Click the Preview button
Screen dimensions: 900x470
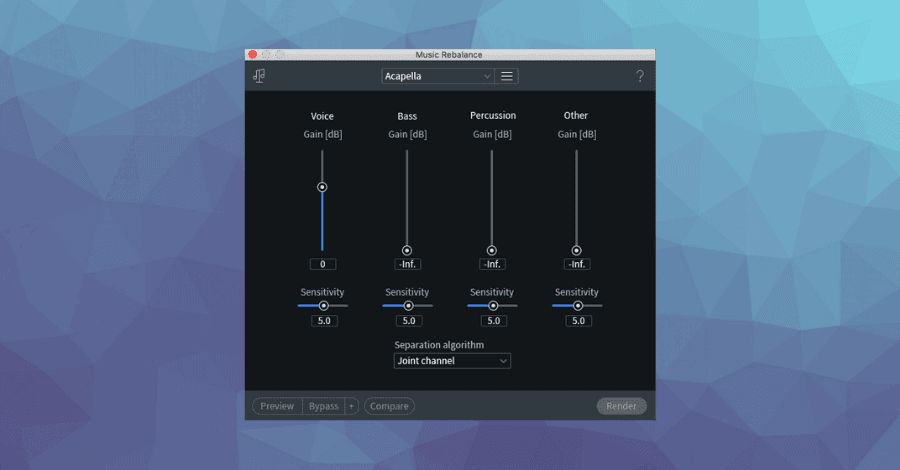coord(277,406)
